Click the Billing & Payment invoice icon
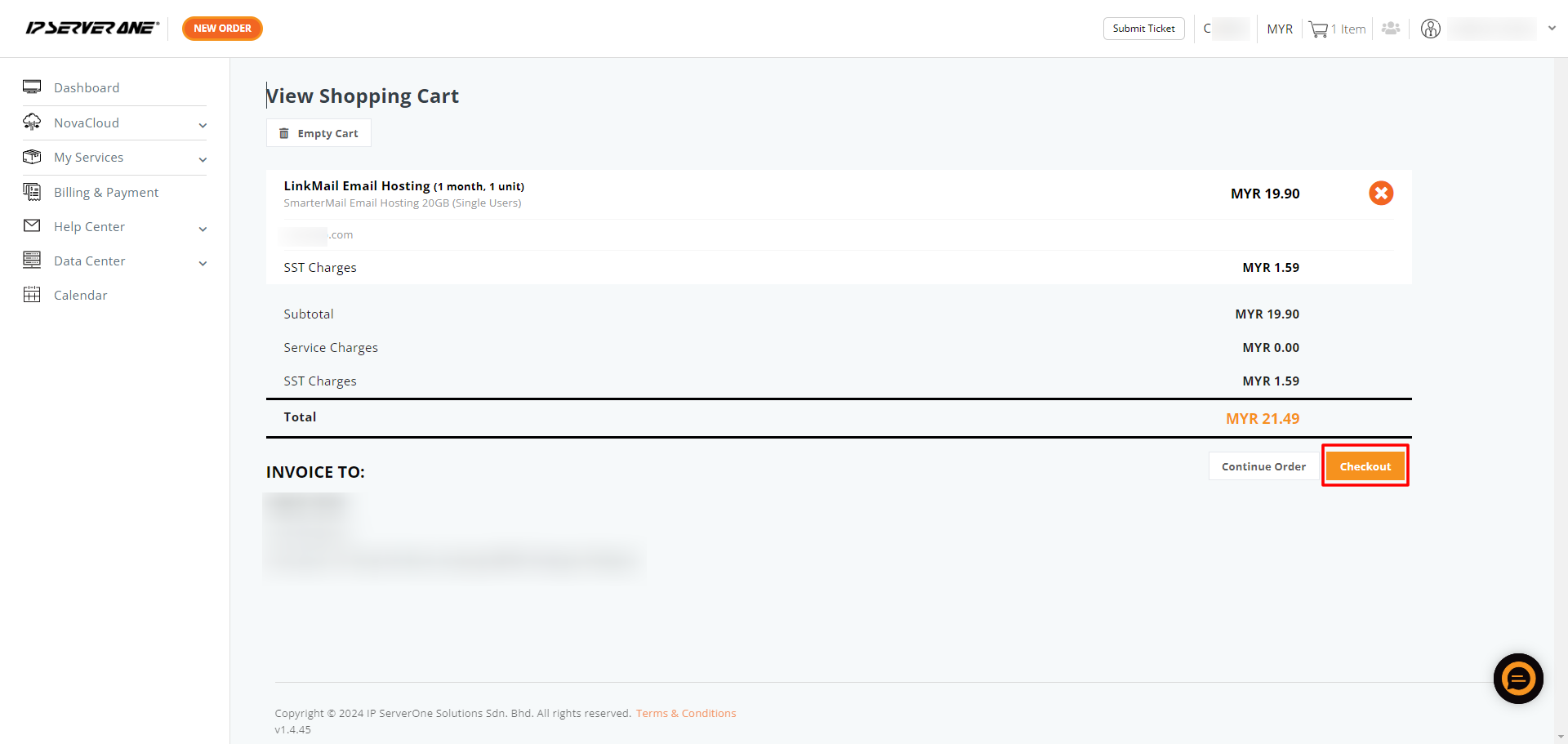Screen dimensions: 1568x744 coord(32,192)
